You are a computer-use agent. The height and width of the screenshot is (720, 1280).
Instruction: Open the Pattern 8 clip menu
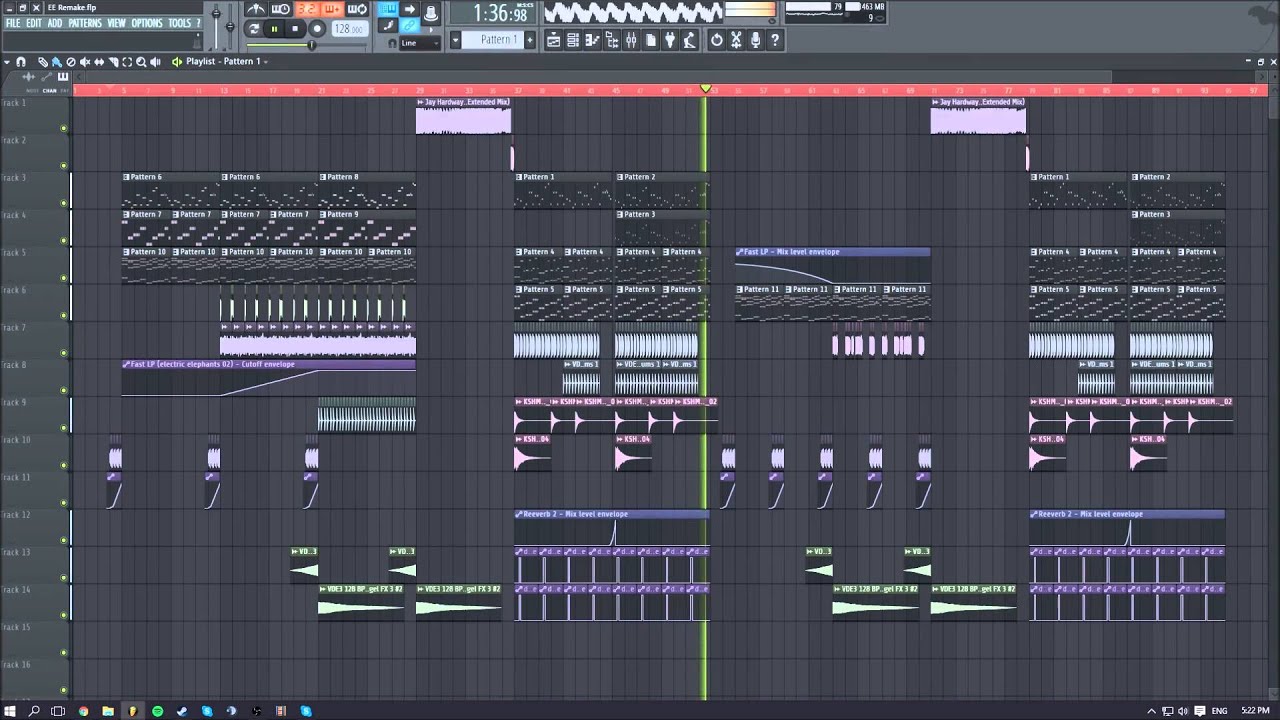coord(324,177)
